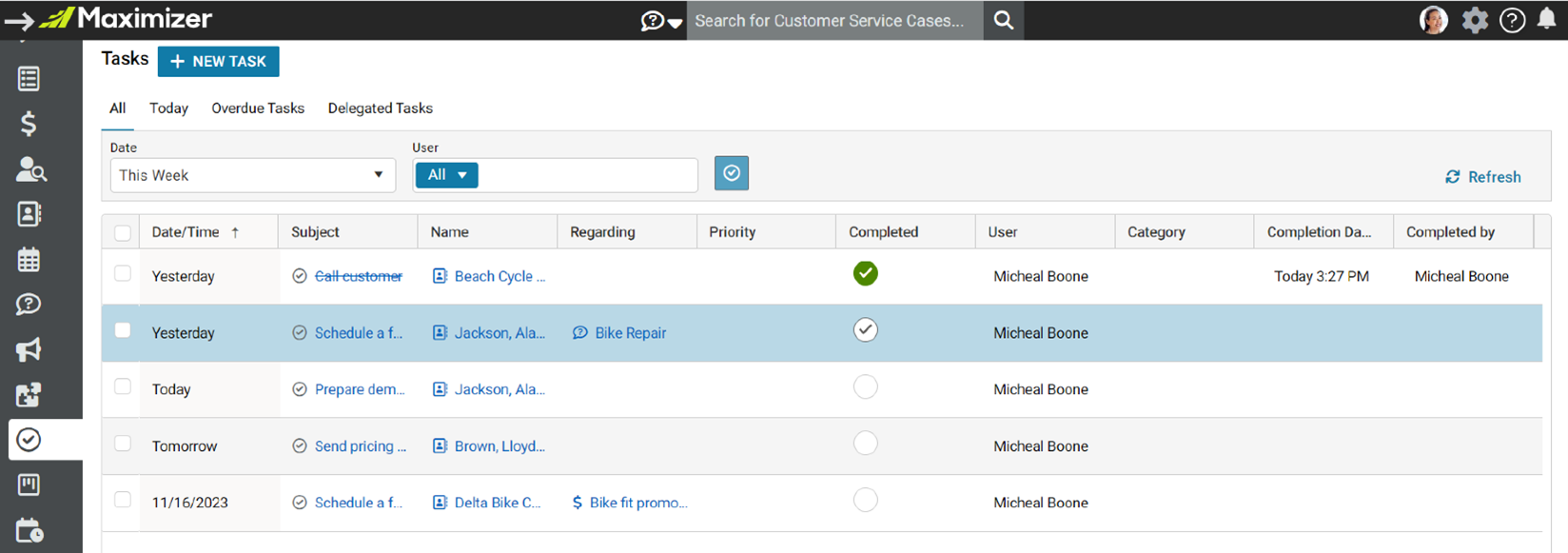1568x553 pixels.
Task: Tick checkbox for the Tomorrow task row
Action: (123, 444)
